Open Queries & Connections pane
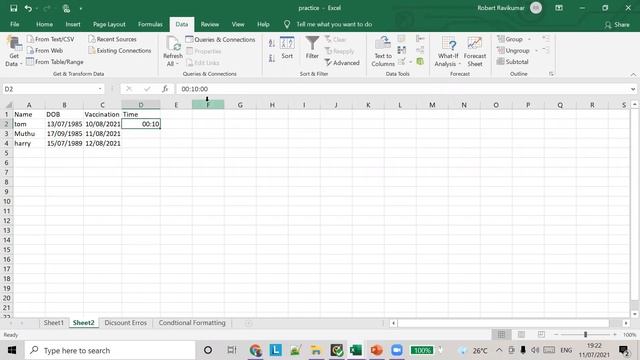 (220, 40)
